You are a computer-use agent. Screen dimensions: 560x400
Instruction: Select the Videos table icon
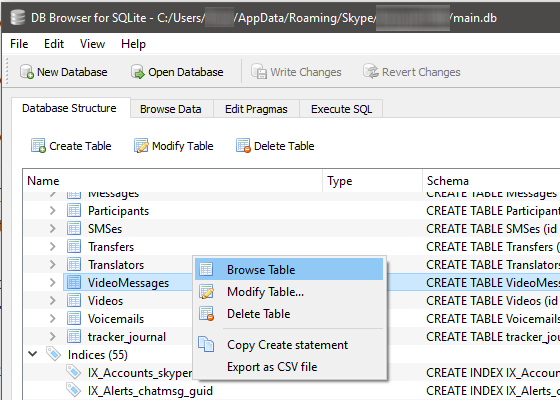(x=74, y=300)
